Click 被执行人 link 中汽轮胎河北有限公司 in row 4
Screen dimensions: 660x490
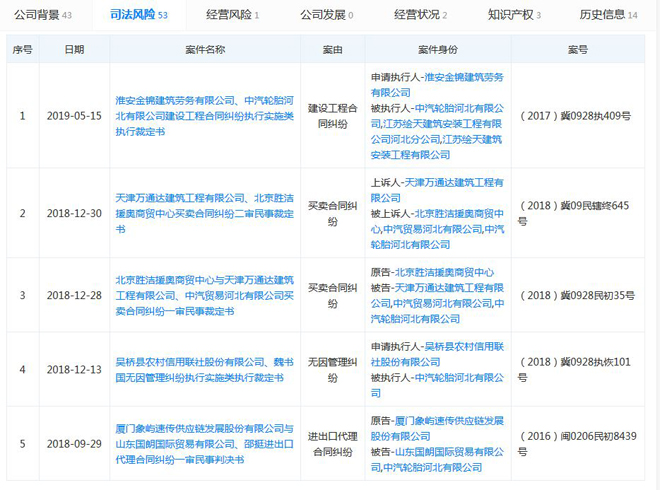[437, 385]
